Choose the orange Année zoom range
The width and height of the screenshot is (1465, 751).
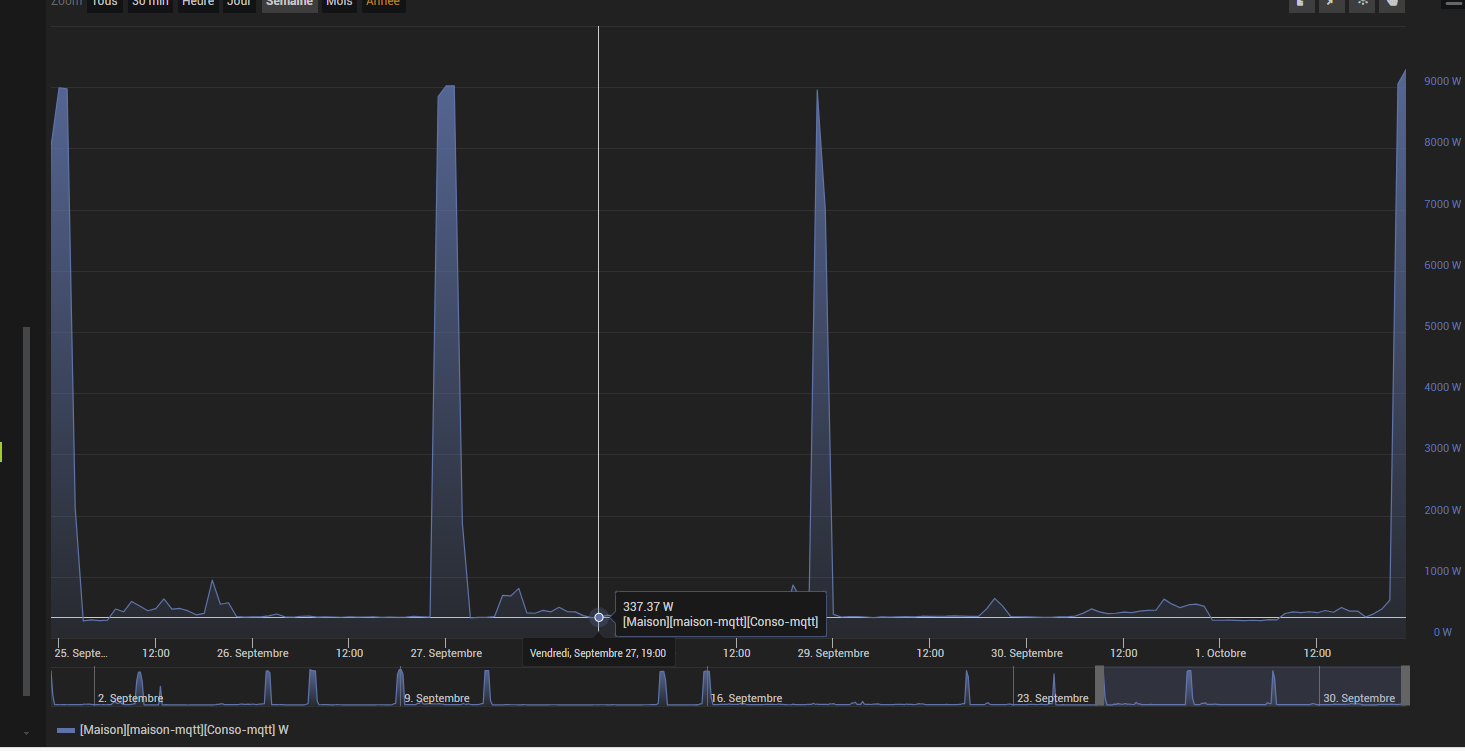[x=383, y=4]
